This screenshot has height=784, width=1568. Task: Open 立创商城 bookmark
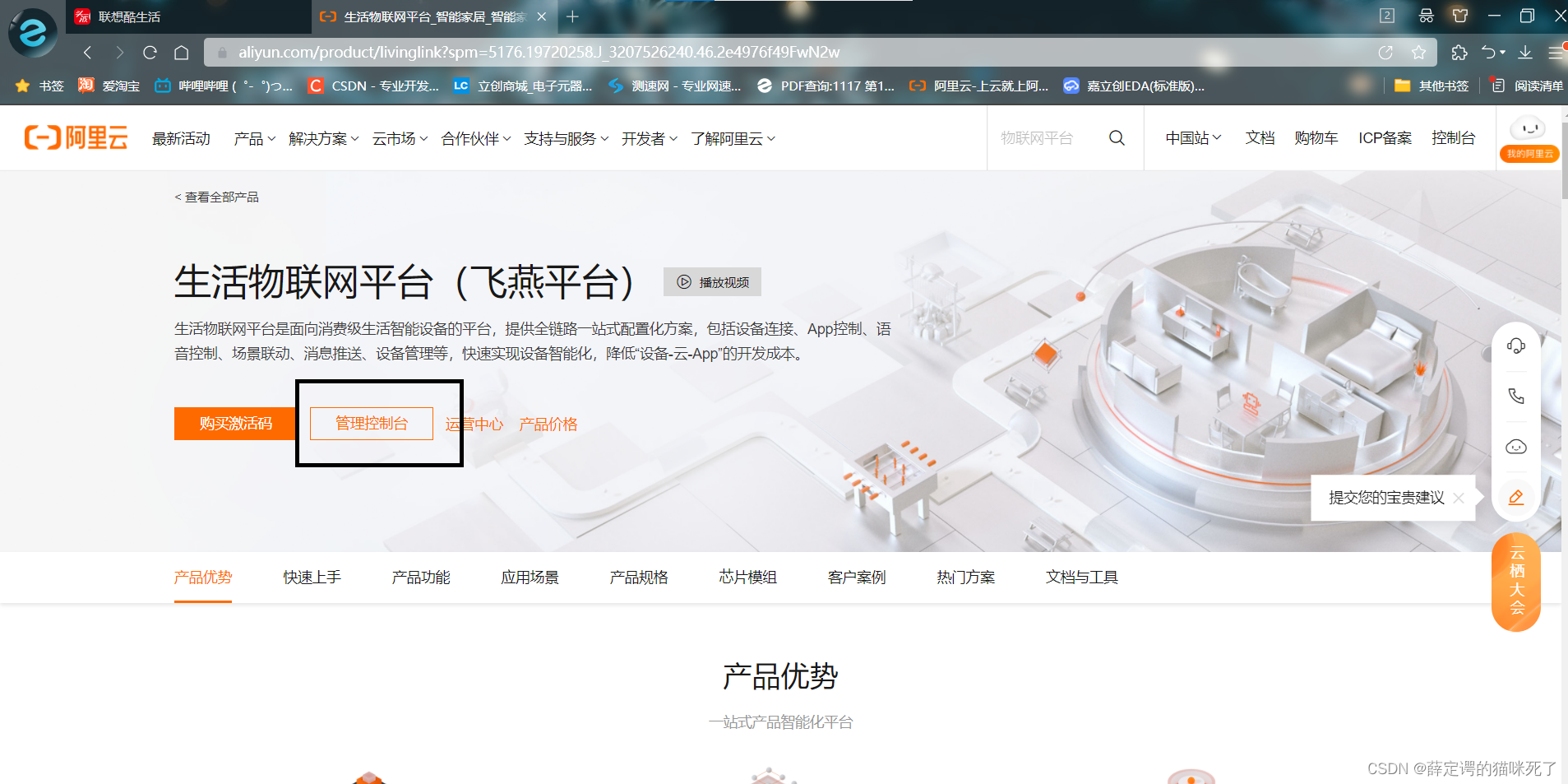(523, 86)
